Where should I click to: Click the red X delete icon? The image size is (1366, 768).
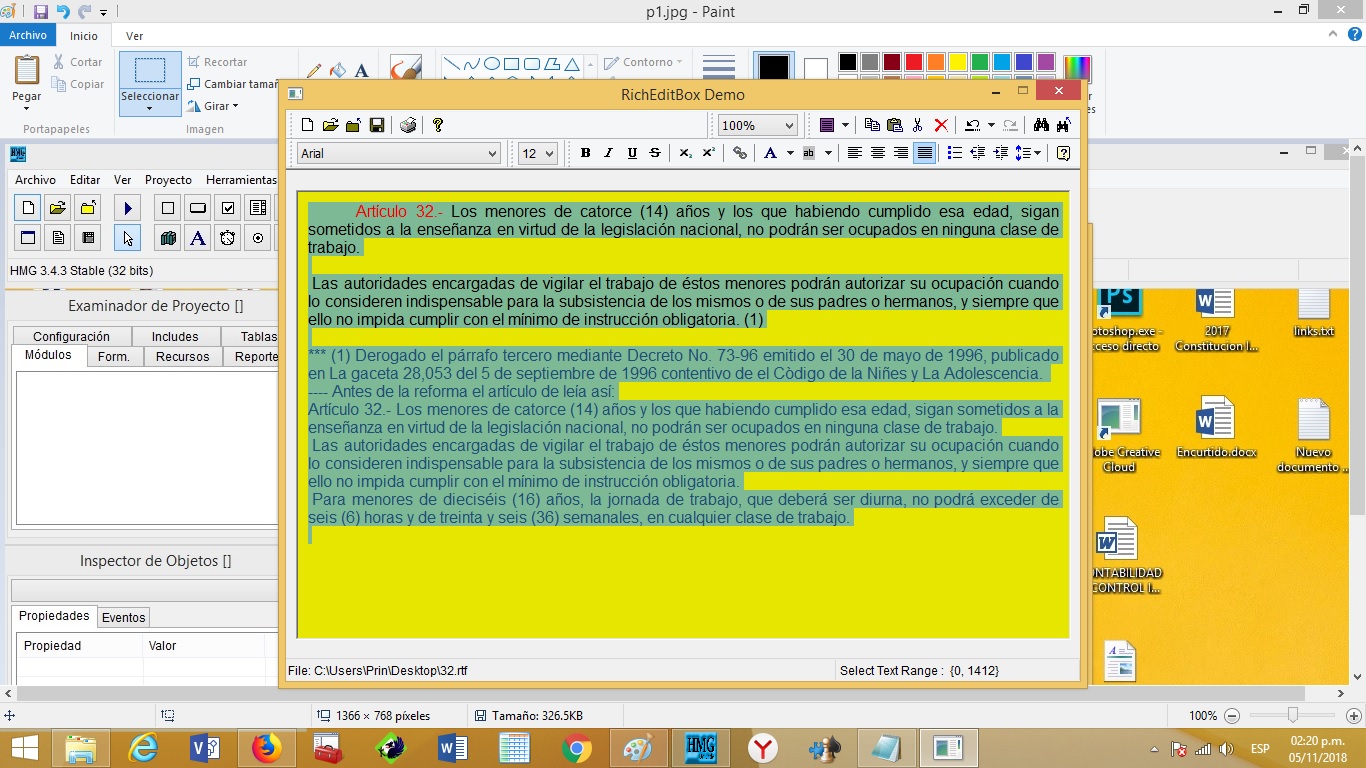(941, 125)
